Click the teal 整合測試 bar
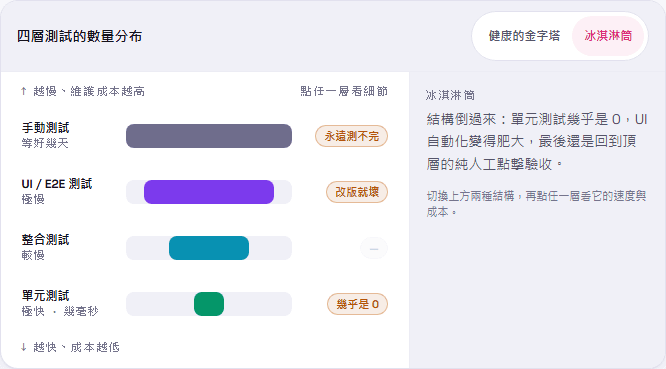 pos(209,248)
